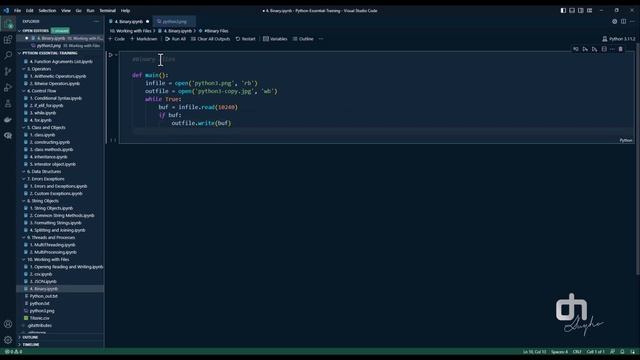Open the Variables panel button
640x360 pixels.
tap(276, 39)
